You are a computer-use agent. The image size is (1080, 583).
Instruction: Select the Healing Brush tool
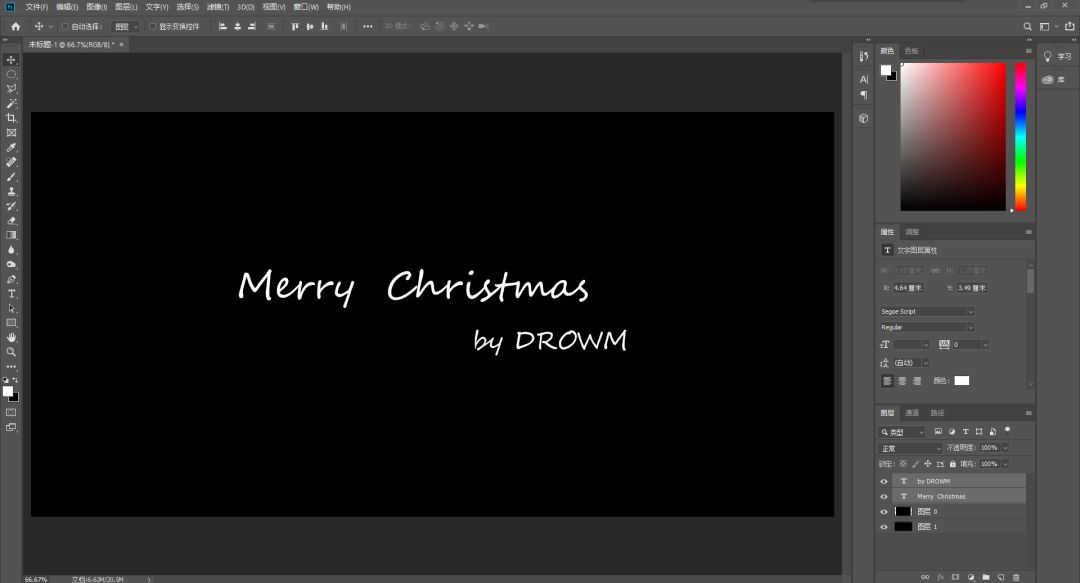11,162
